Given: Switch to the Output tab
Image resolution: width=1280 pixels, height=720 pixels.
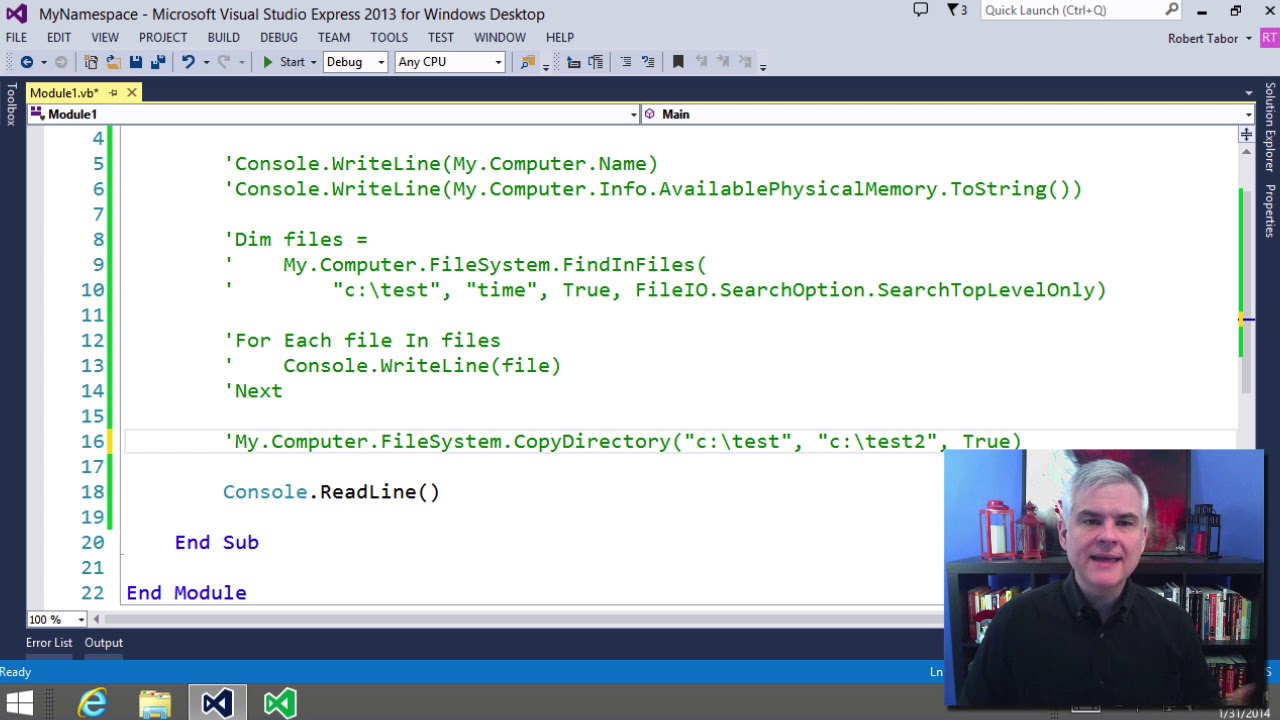Looking at the screenshot, I should click(104, 643).
